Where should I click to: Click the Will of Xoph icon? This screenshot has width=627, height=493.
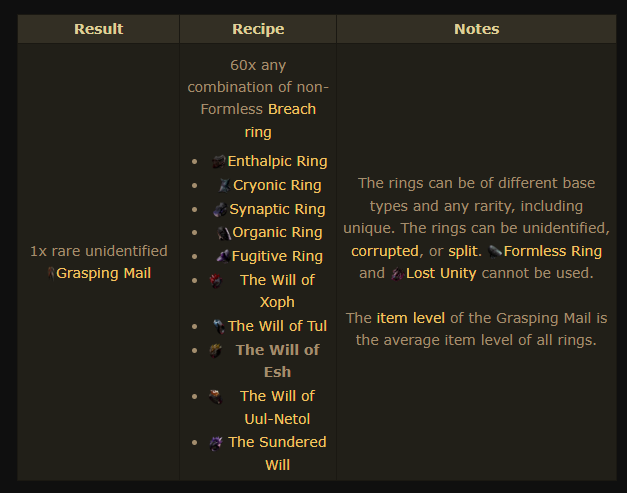[x=216, y=281]
